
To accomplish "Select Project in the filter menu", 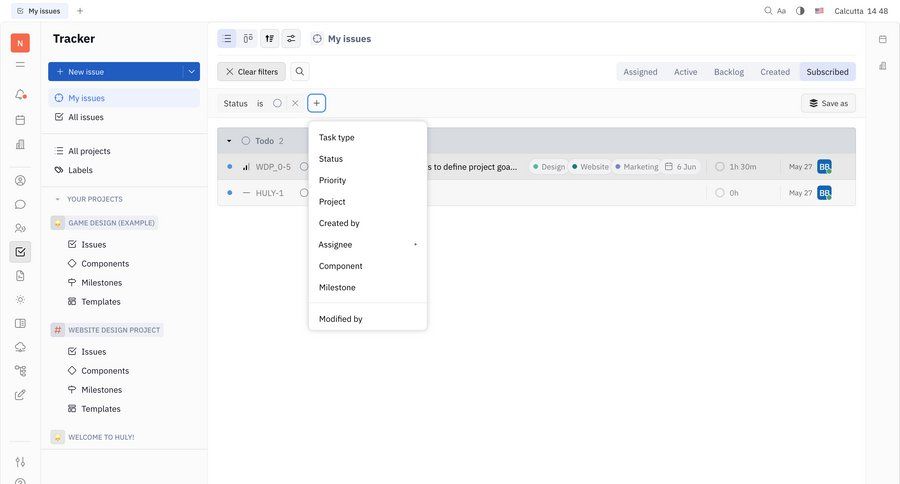I will [x=367, y=202].
